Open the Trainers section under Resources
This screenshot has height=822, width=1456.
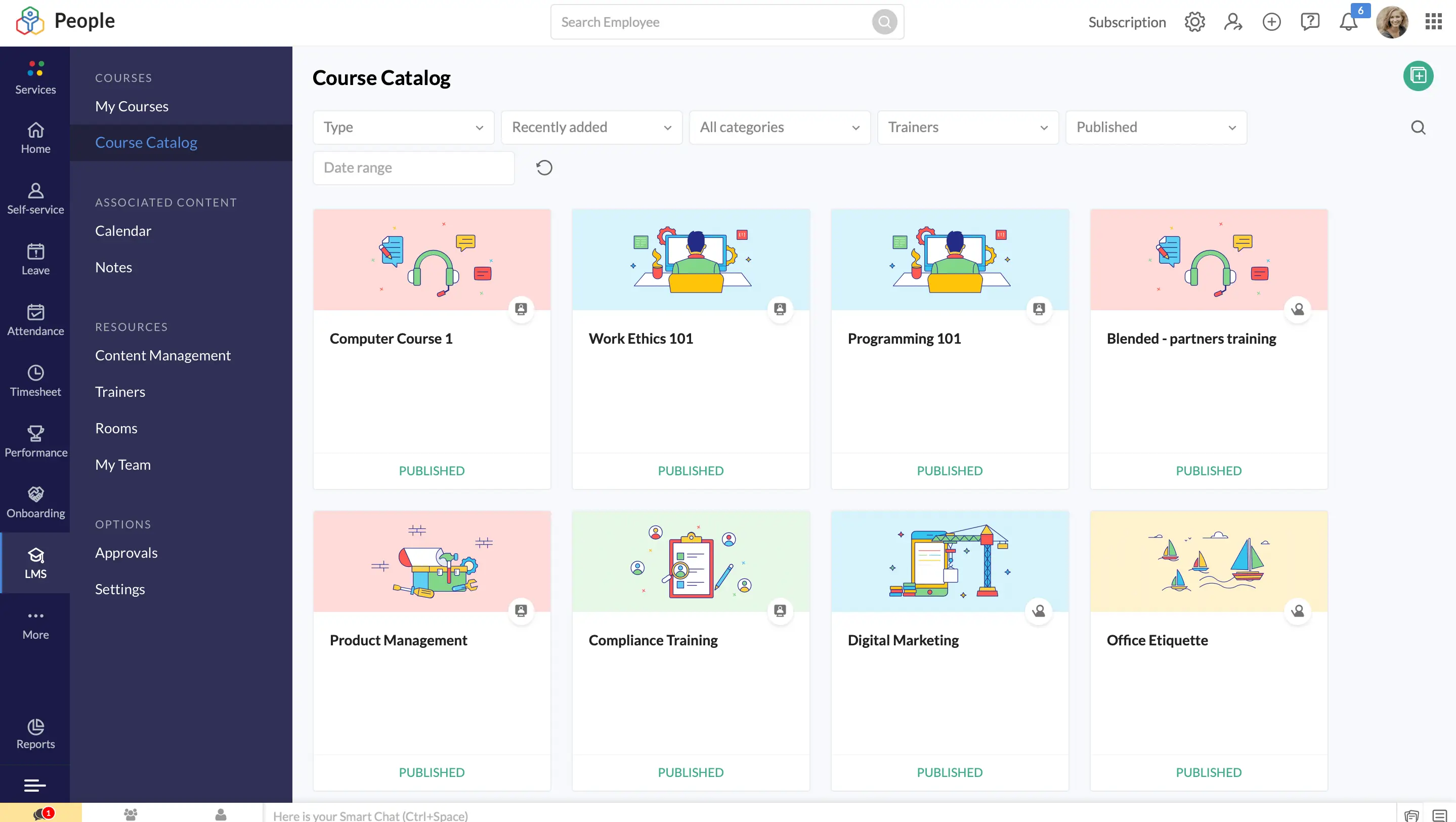(120, 391)
